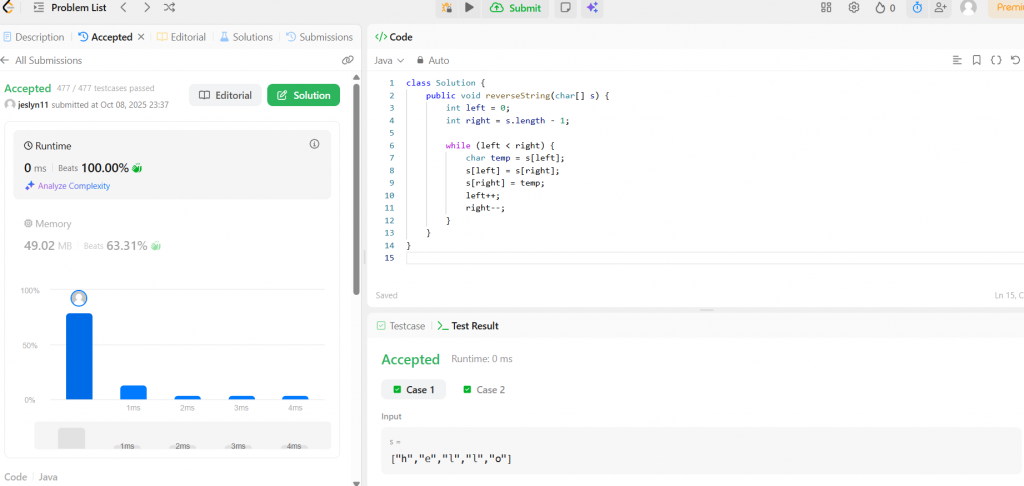Submit the solution
1024x486 pixels.
[516, 8]
